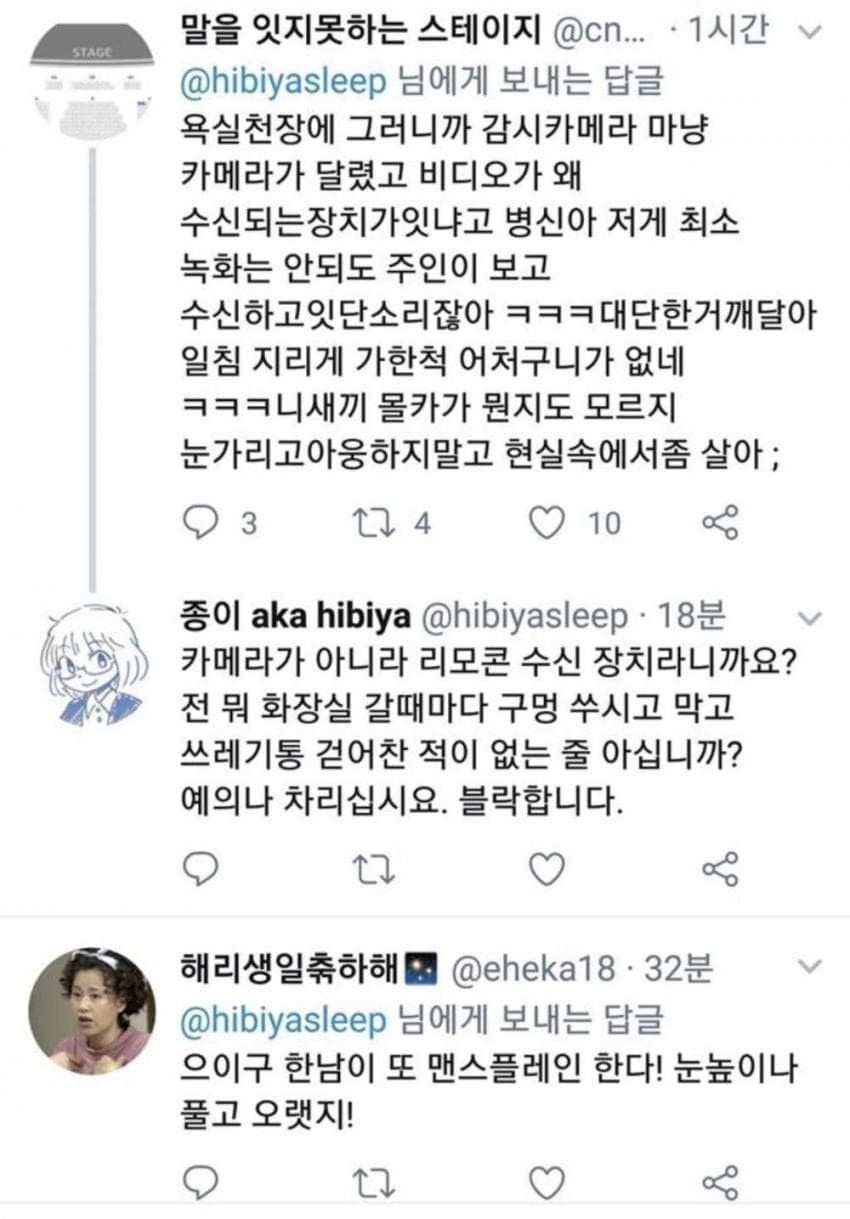Retweet the first tweet with 4 retweets
This screenshot has height=1219, width=850.
click(x=372, y=522)
